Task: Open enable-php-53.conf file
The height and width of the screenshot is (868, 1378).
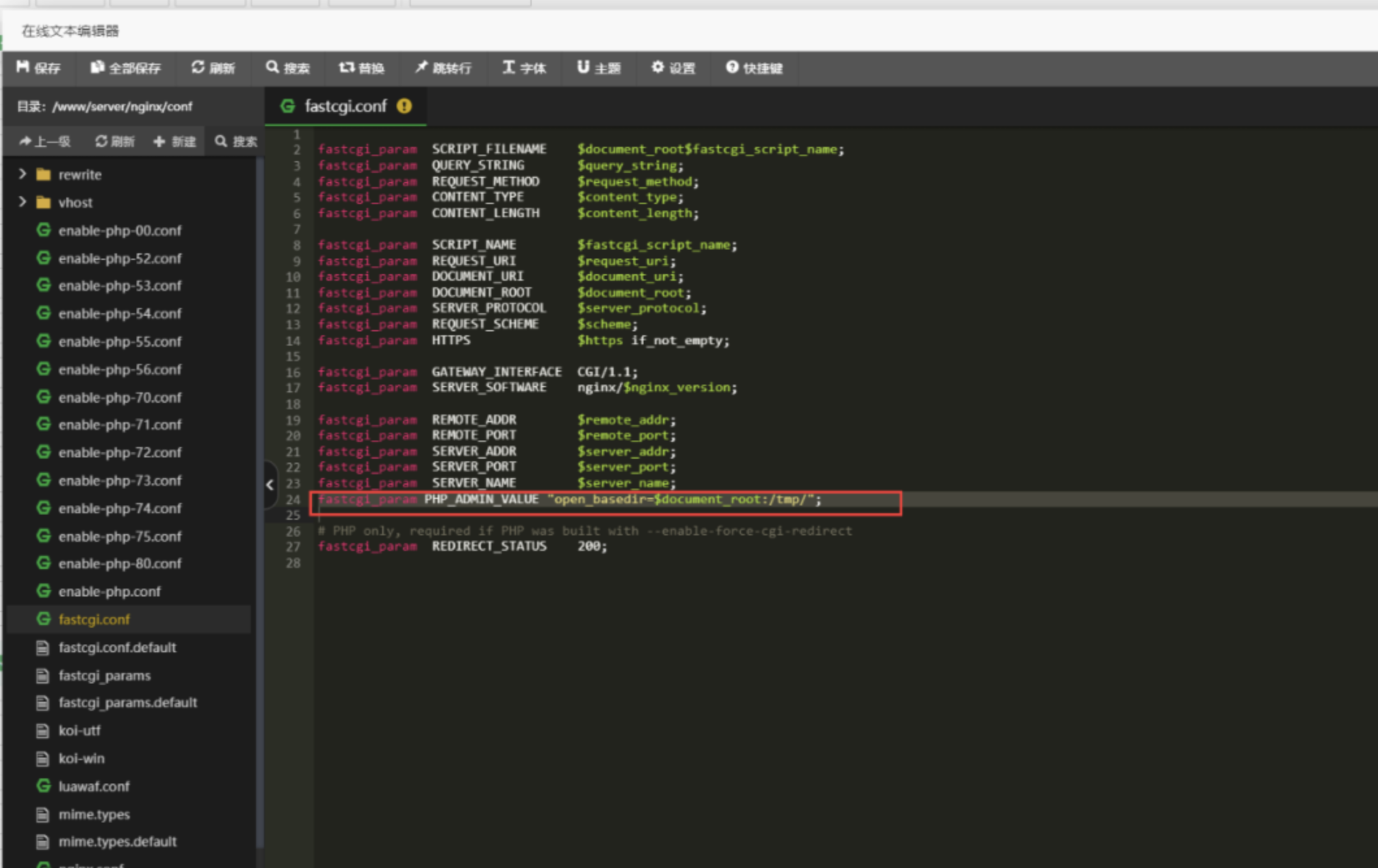Action: 120,286
